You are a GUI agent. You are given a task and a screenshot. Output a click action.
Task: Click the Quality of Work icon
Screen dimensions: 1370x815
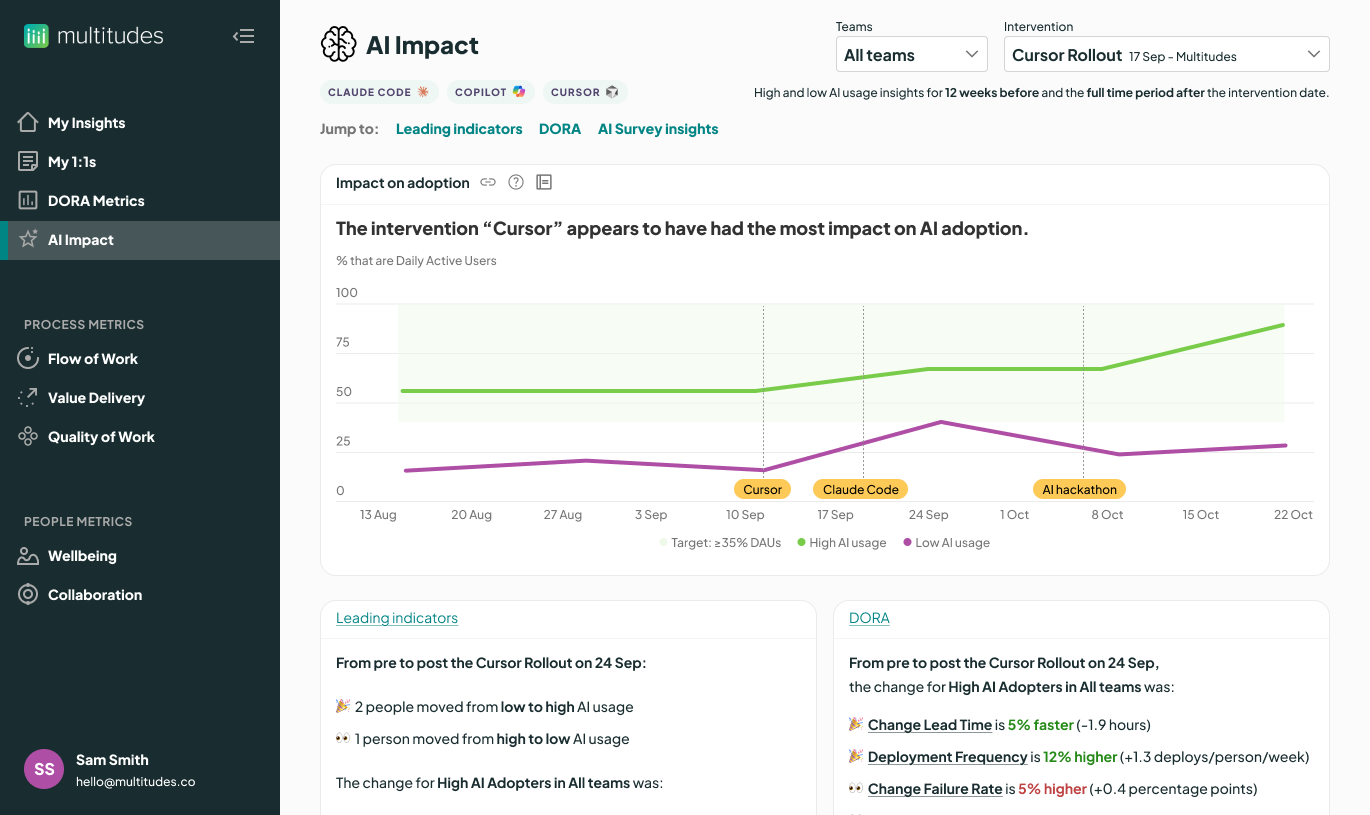[x=28, y=437]
